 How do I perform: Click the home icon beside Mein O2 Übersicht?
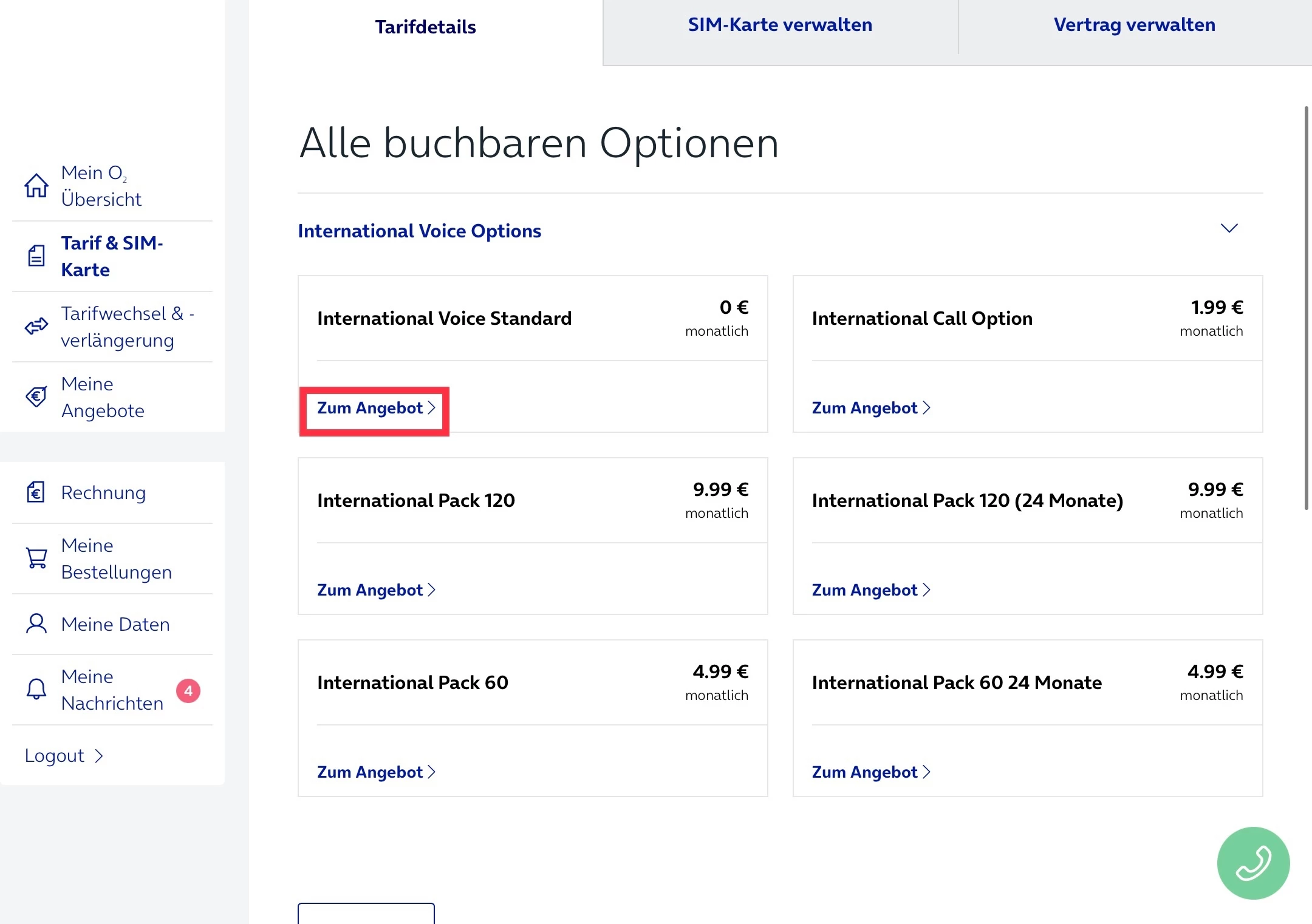(36, 186)
